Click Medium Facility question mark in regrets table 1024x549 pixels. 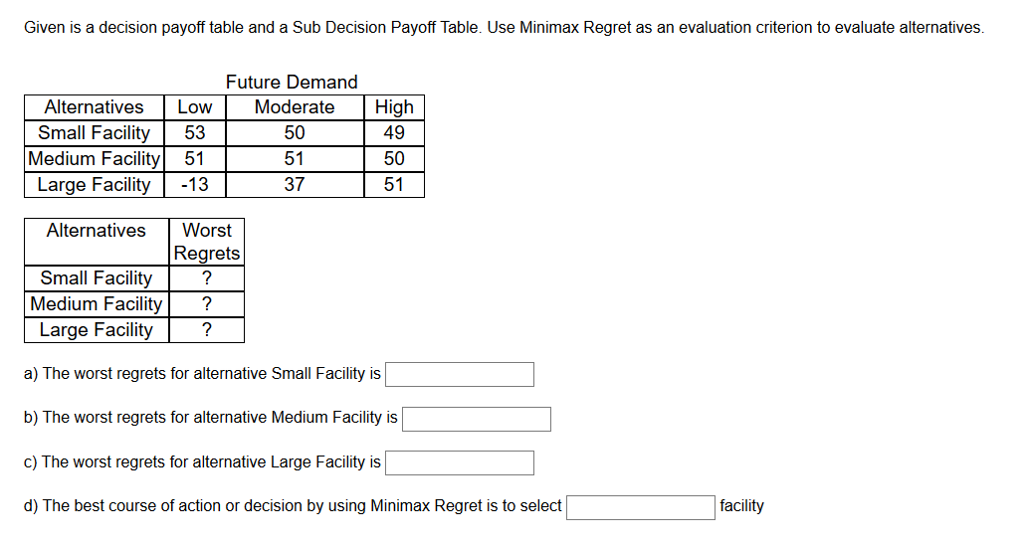click(206, 304)
